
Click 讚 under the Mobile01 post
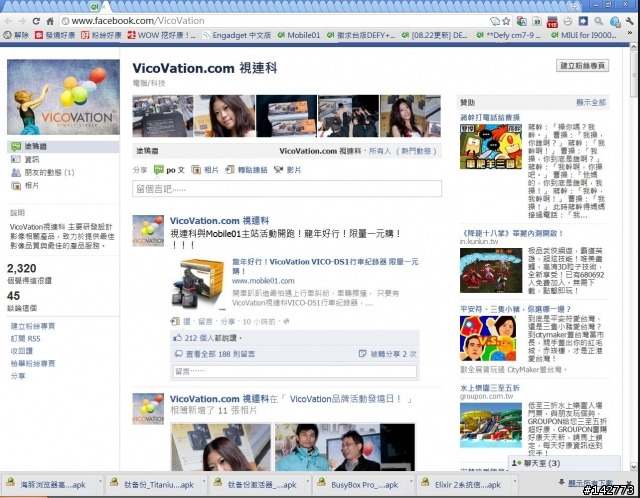(187, 322)
